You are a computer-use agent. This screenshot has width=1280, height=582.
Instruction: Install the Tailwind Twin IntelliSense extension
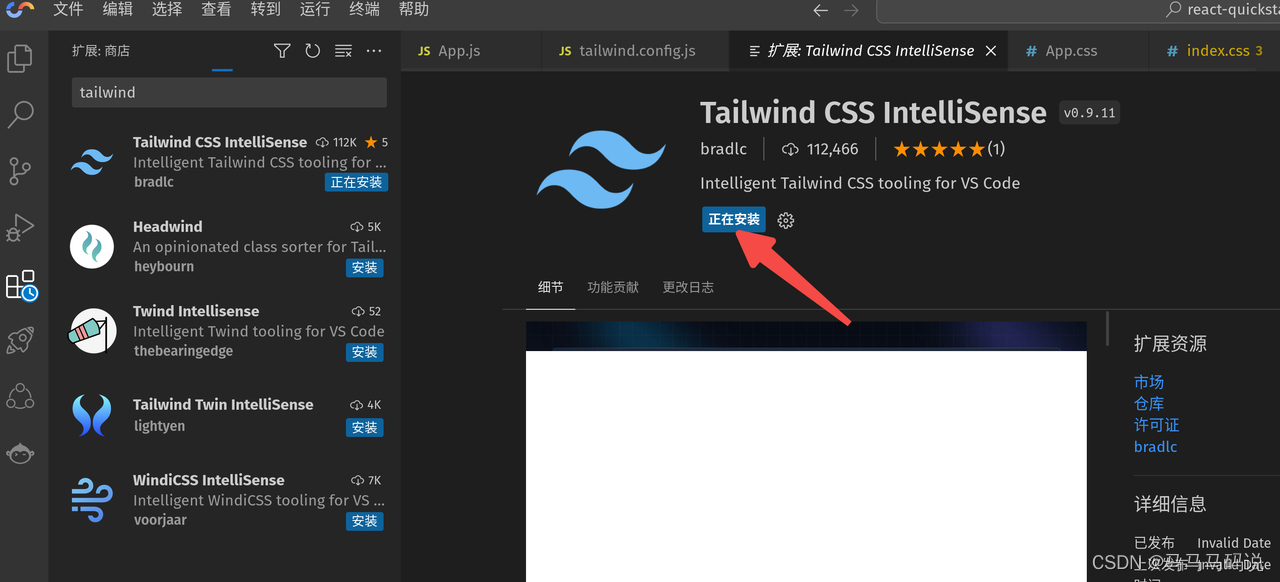tap(365, 427)
